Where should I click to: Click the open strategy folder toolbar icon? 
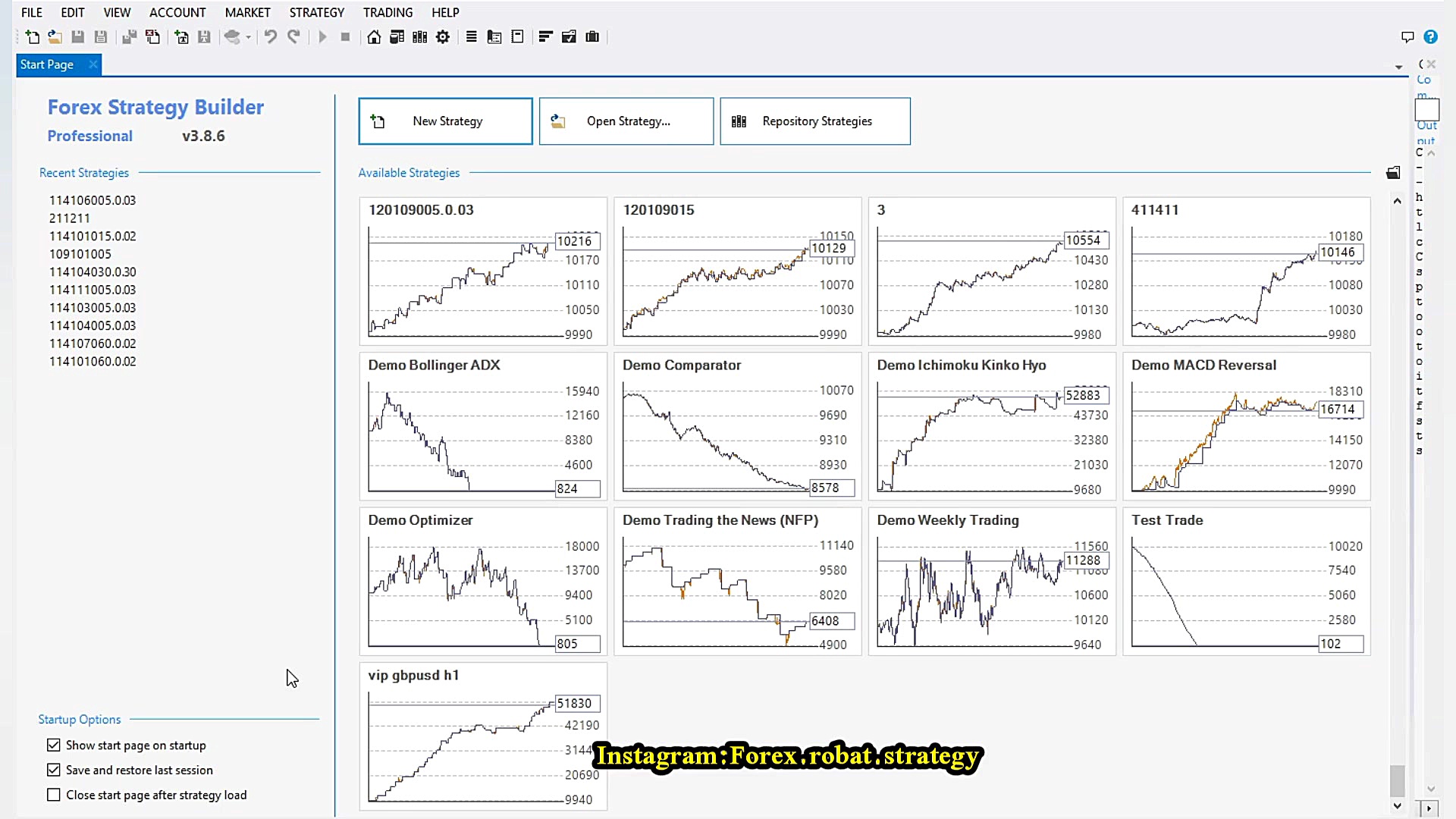pyautogui.click(x=55, y=36)
